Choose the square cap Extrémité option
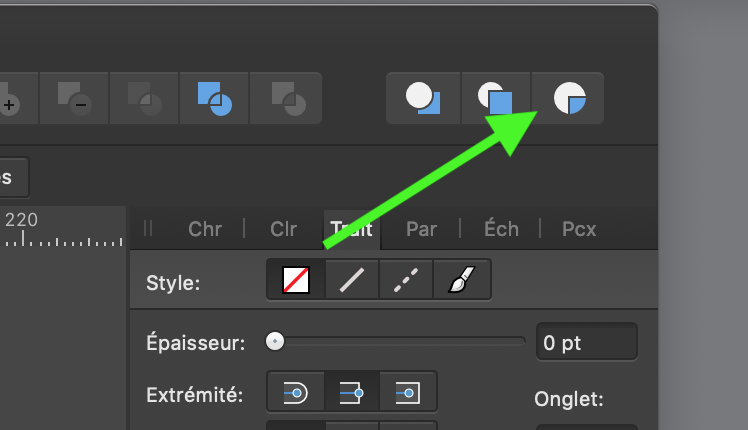Image resolution: width=748 pixels, height=430 pixels. 408,393
